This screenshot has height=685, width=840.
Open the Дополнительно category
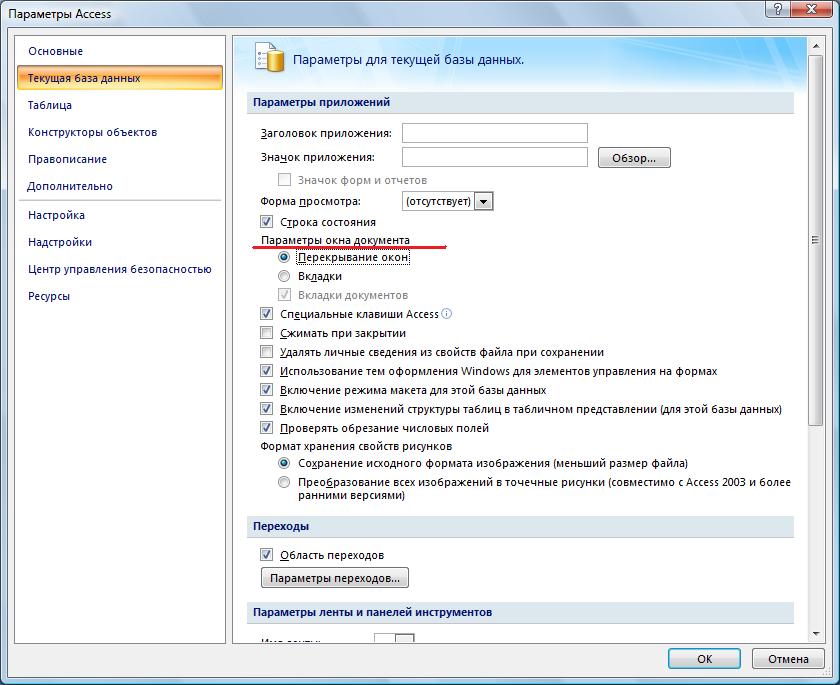click(x=119, y=186)
